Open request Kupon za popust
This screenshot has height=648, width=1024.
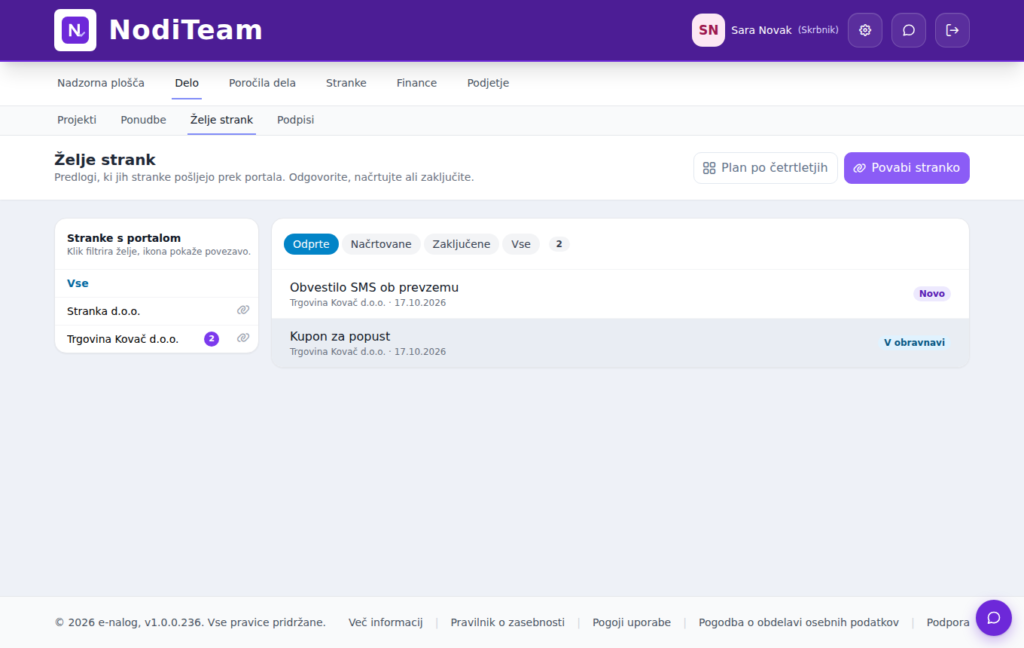click(620, 343)
